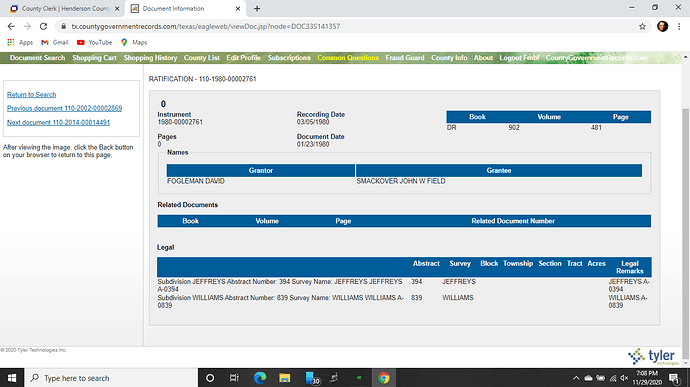Viewport: 690px width, 387px height.
Task: Launch Microsoft Edge from the taskbar
Action: coord(260,378)
